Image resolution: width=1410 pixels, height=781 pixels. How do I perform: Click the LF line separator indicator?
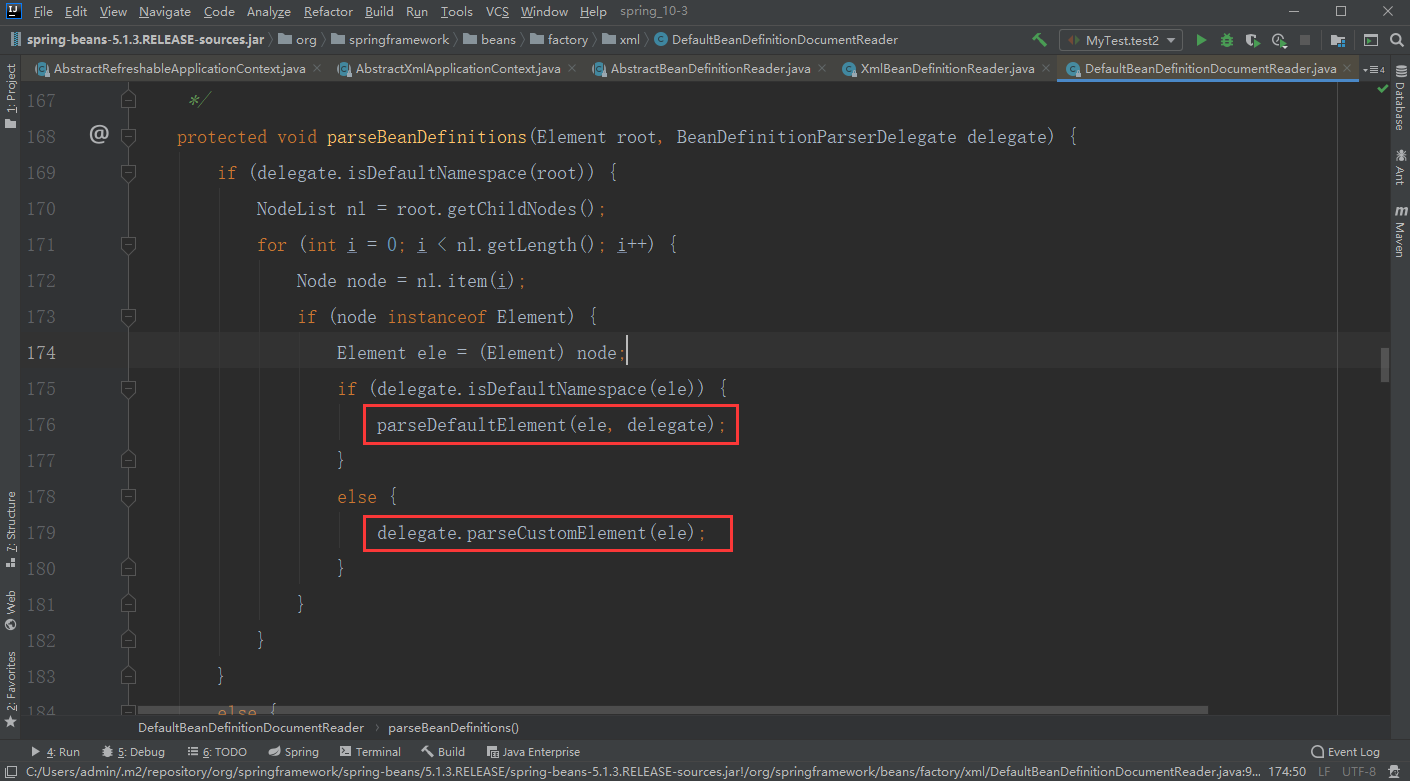pyautogui.click(x=1324, y=772)
